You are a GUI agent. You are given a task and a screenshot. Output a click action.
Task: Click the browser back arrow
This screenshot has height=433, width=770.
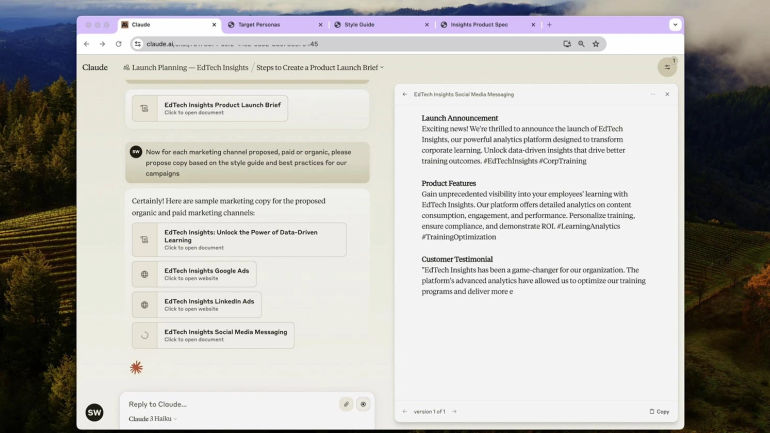click(x=87, y=44)
